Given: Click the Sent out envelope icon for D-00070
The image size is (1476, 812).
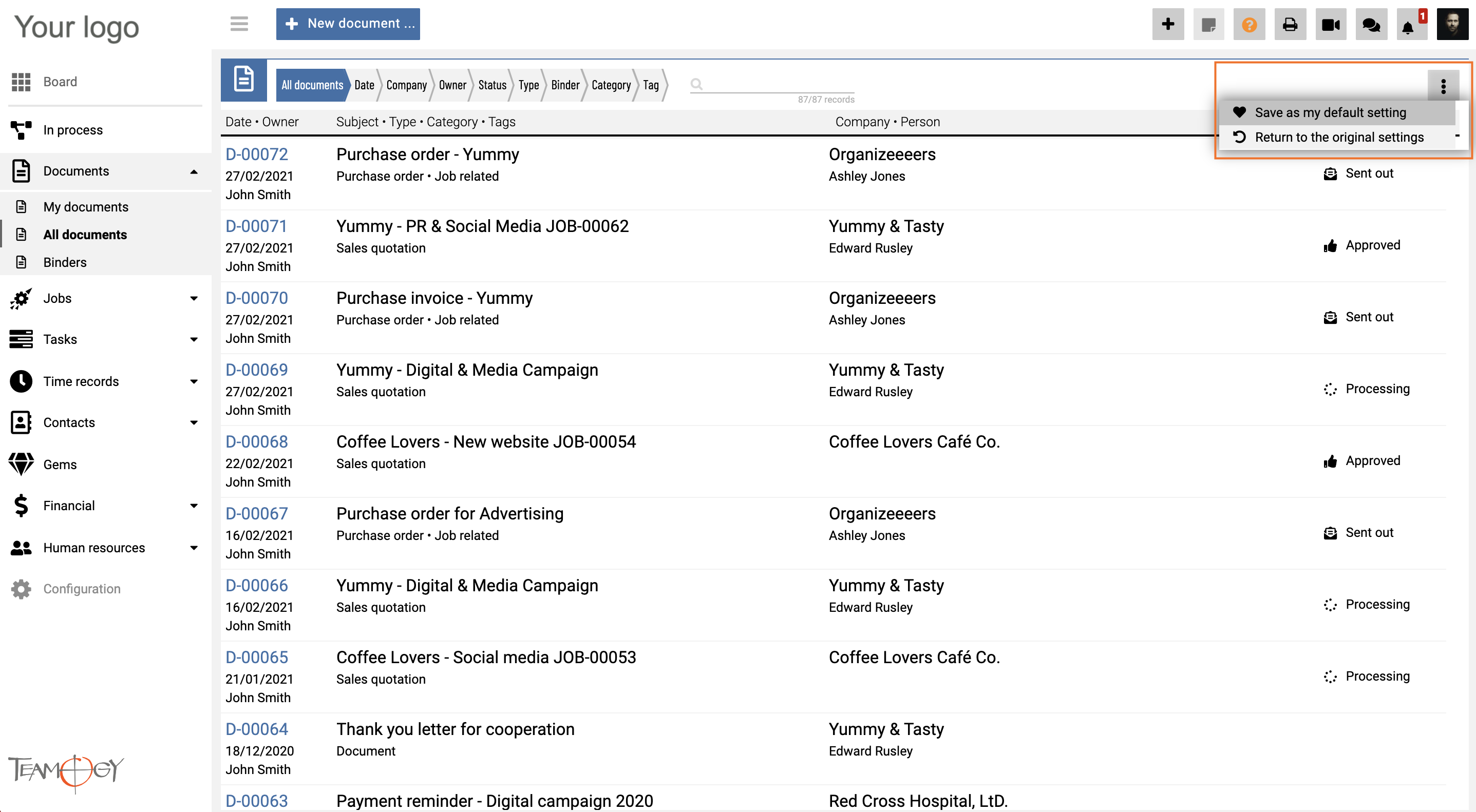Looking at the screenshot, I should (x=1331, y=317).
